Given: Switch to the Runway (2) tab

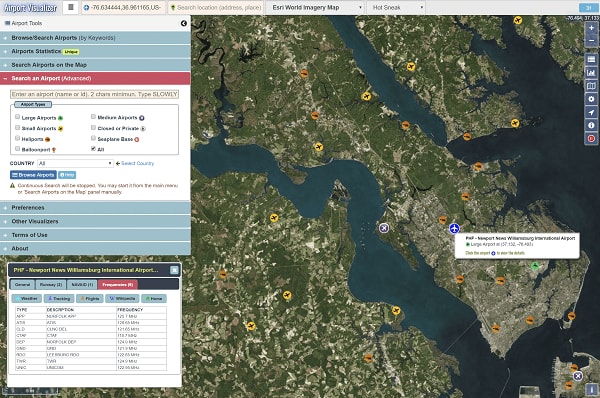Looking at the screenshot, I should pyautogui.click(x=51, y=284).
